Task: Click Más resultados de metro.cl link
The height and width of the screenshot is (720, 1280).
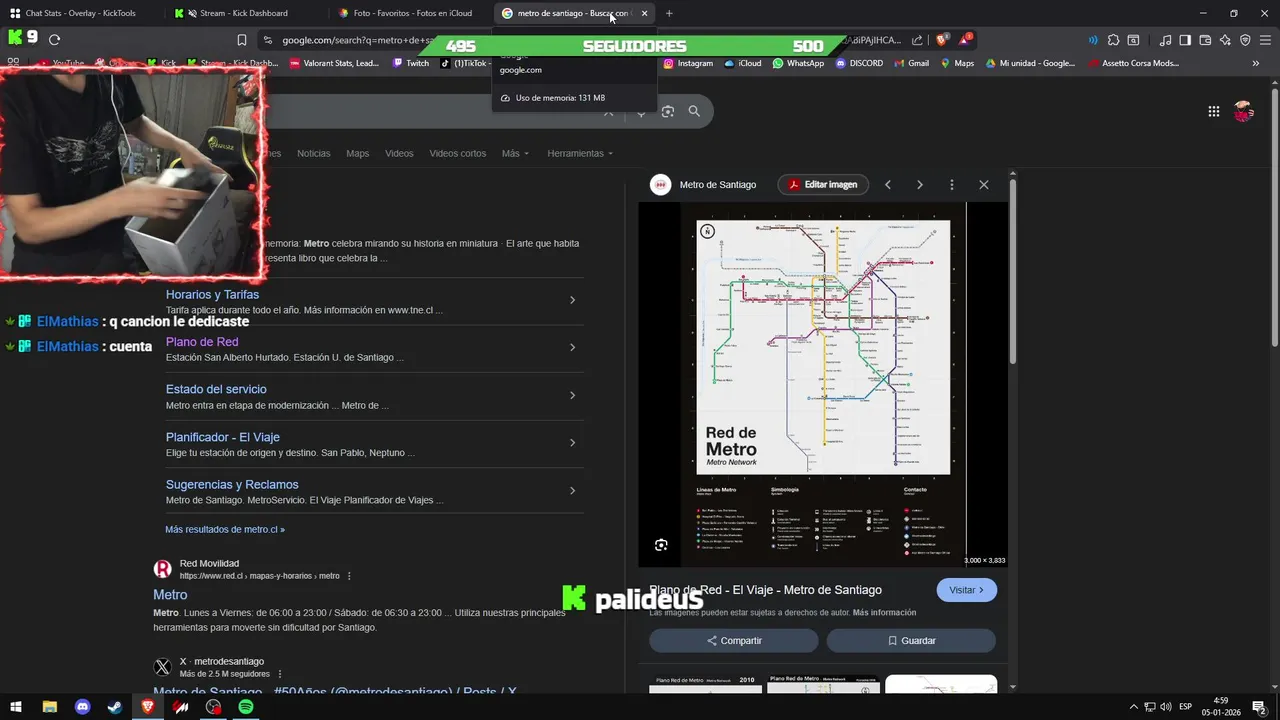Action: [x=225, y=529]
